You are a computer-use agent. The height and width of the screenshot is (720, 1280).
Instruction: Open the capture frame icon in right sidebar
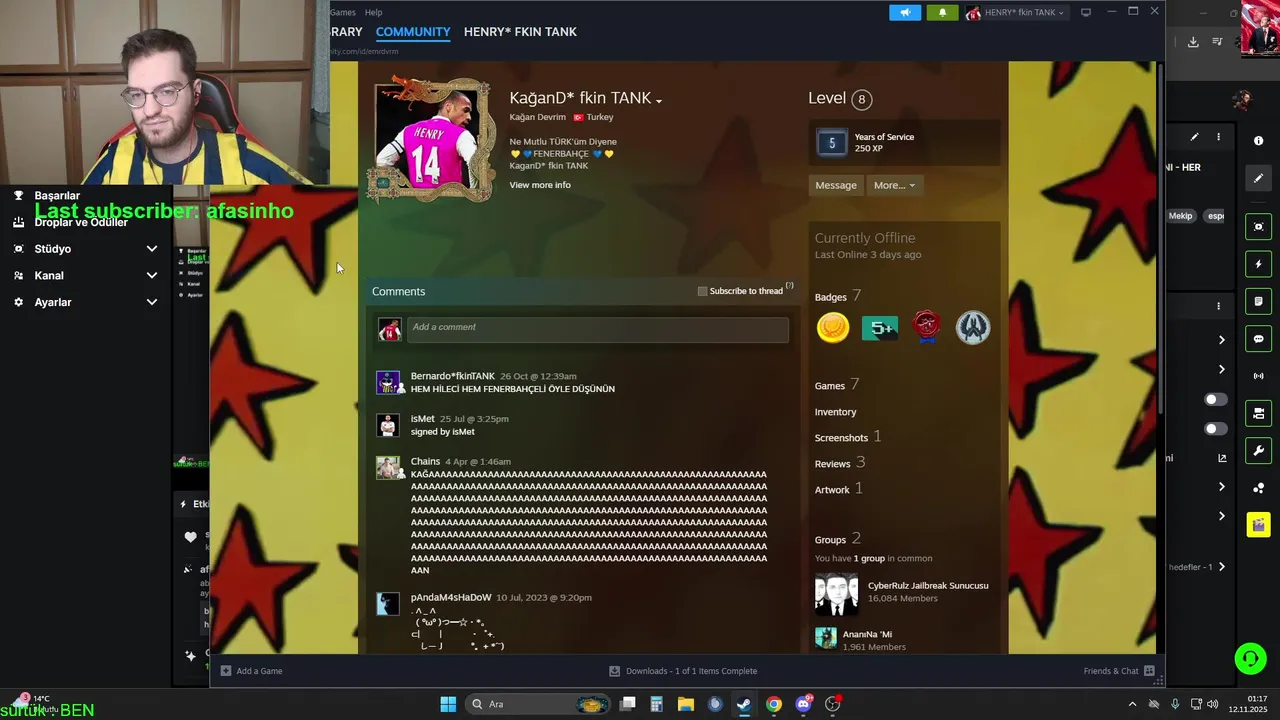click(1258, 227)
